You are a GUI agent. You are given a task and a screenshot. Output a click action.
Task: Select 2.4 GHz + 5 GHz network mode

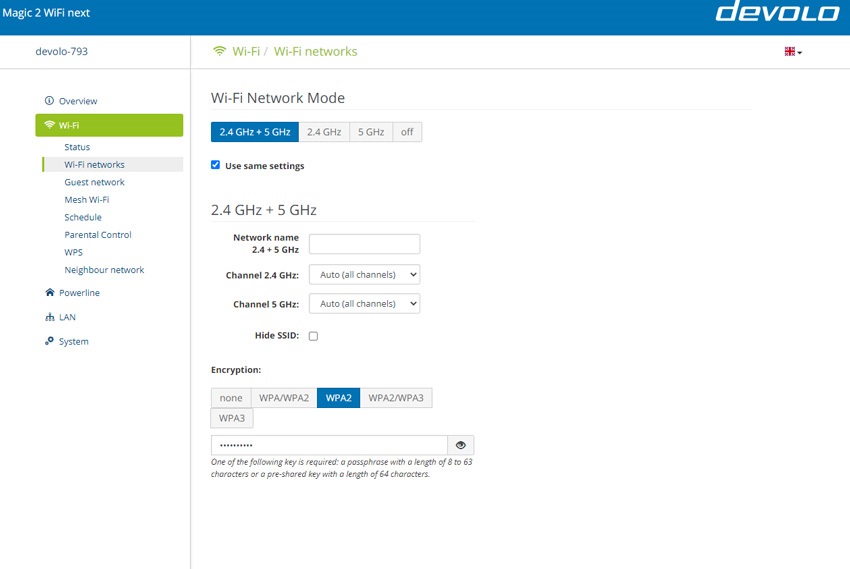pyautogui.click(x=255, y=132)
